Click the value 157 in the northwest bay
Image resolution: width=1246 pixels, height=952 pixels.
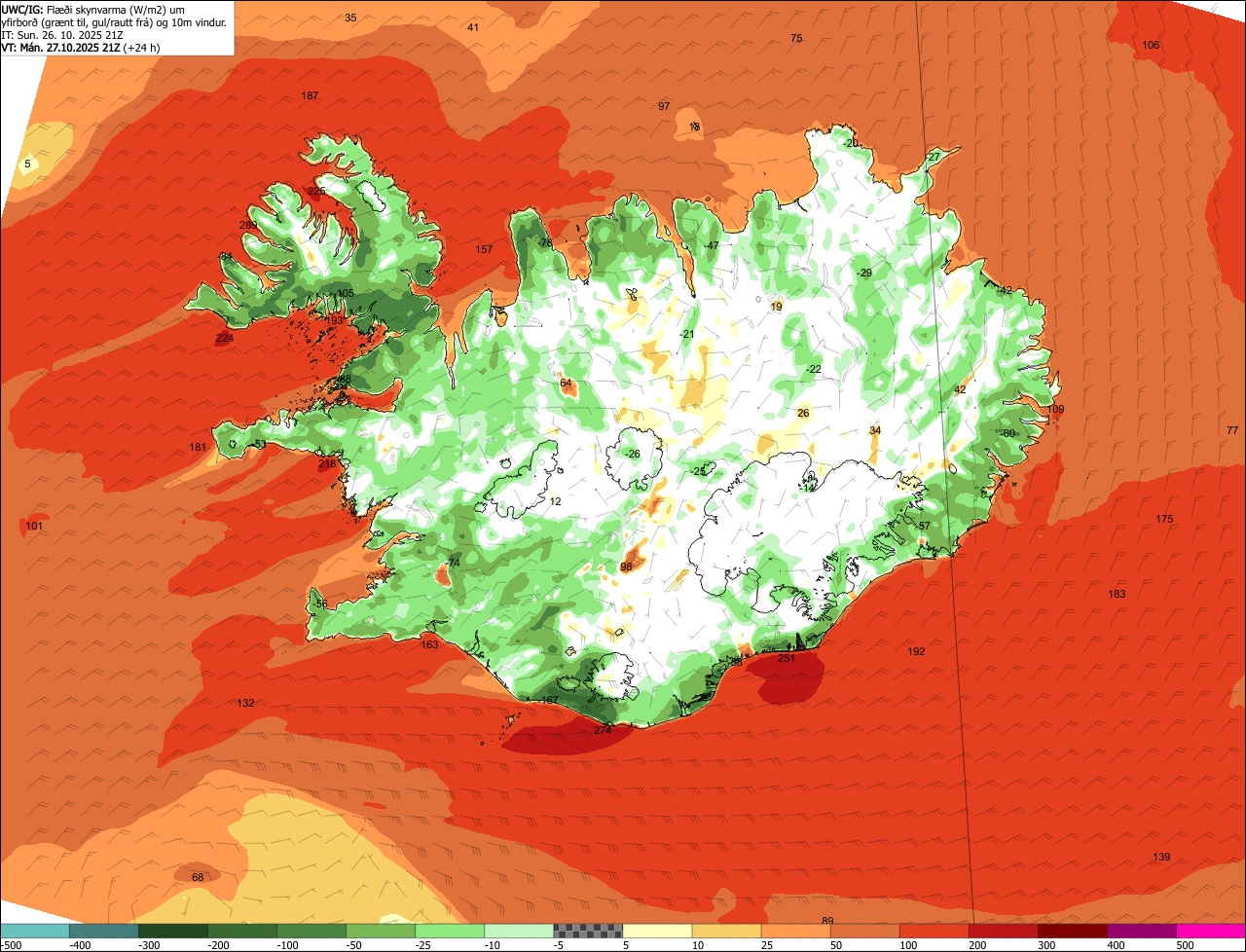(484, 249)
